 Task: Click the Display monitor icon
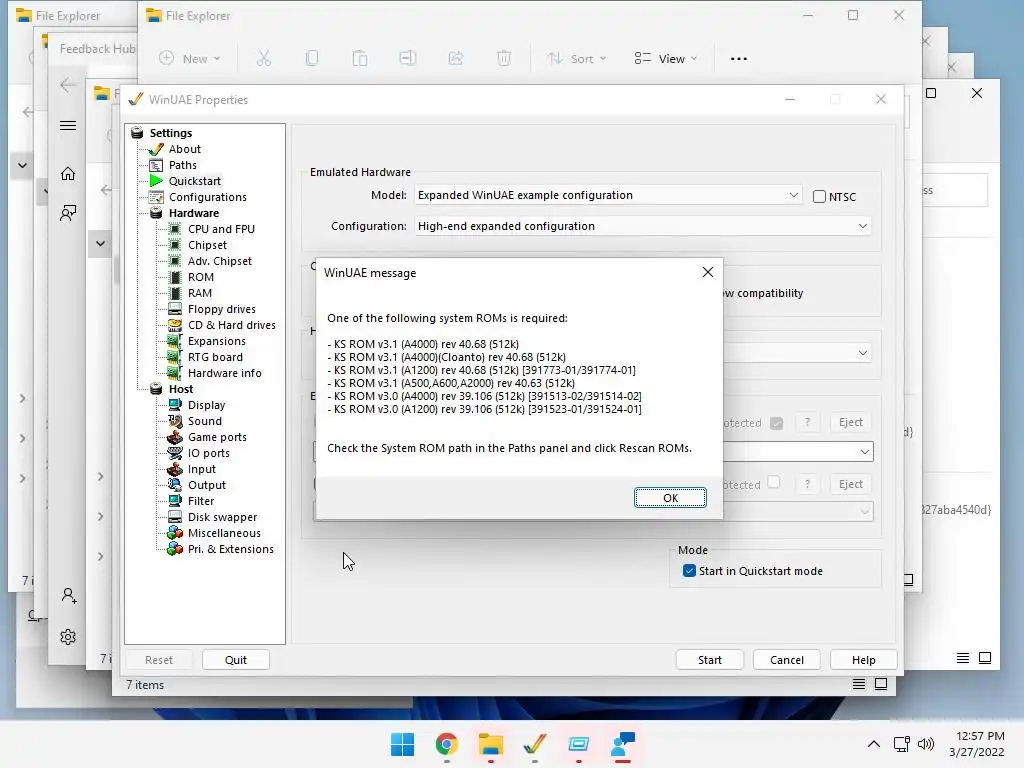pyautogui.click(x=174, y=405)
